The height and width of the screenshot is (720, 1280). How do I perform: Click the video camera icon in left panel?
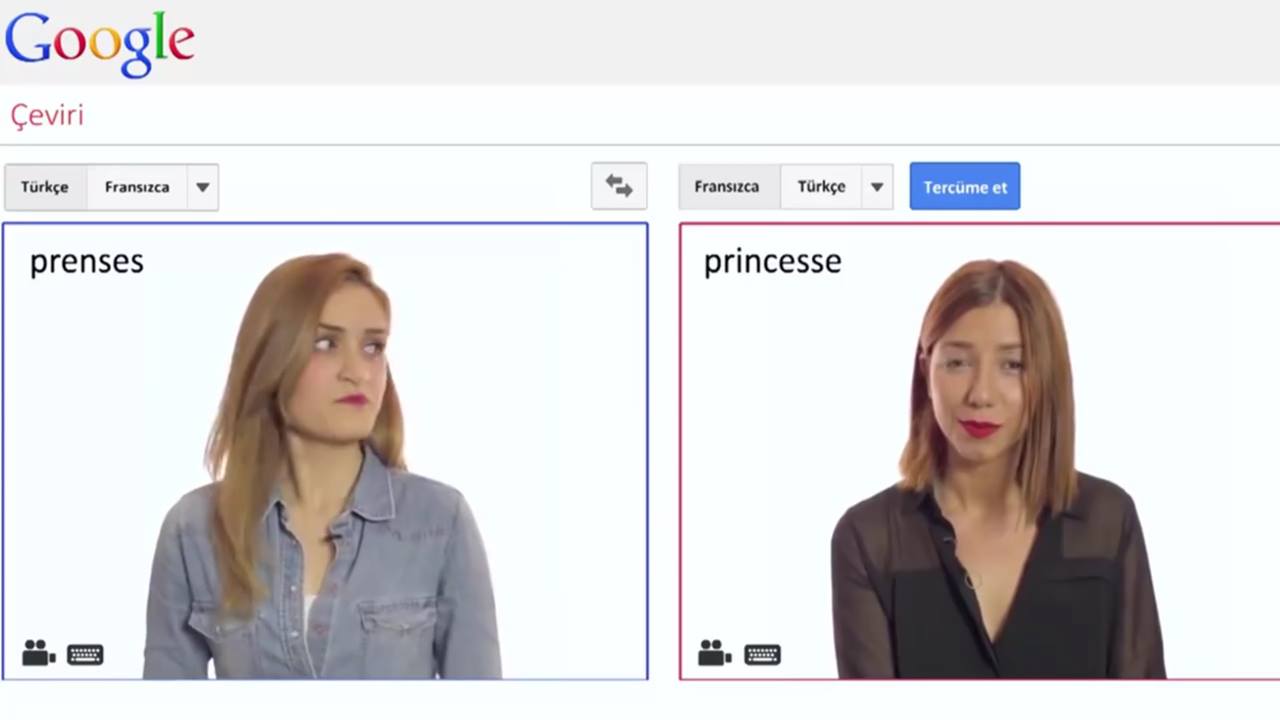[x=39, y=654]
